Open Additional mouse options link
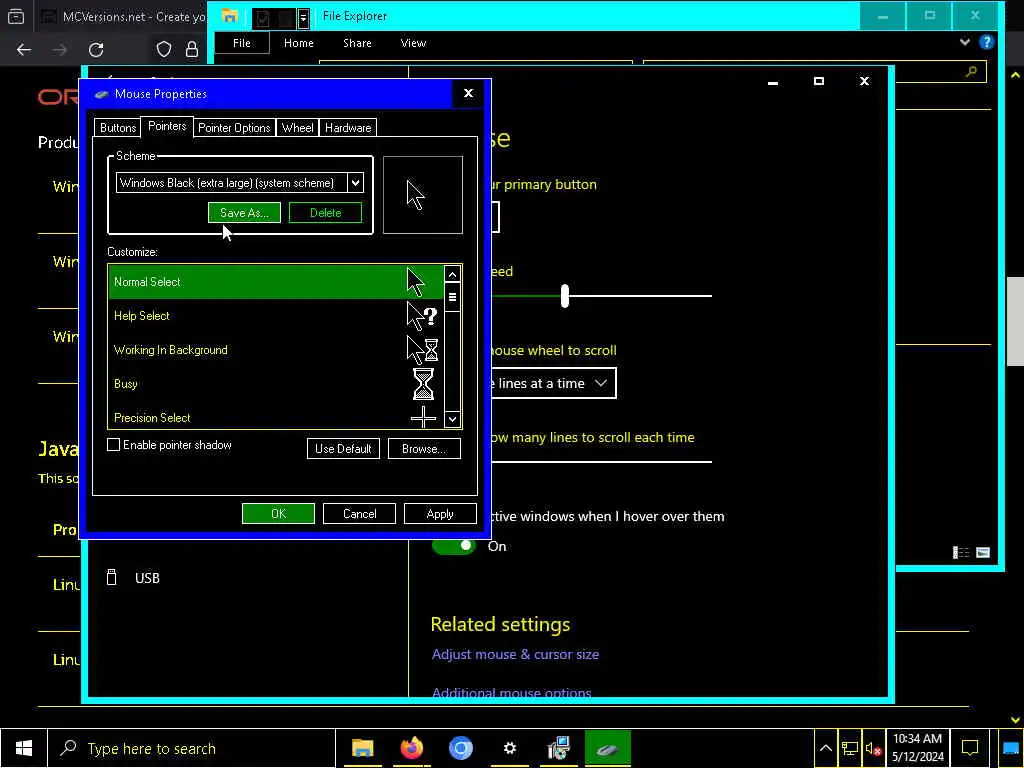Image resolution: width=1024 pixels, height=768 pixels. pos(511,694)
